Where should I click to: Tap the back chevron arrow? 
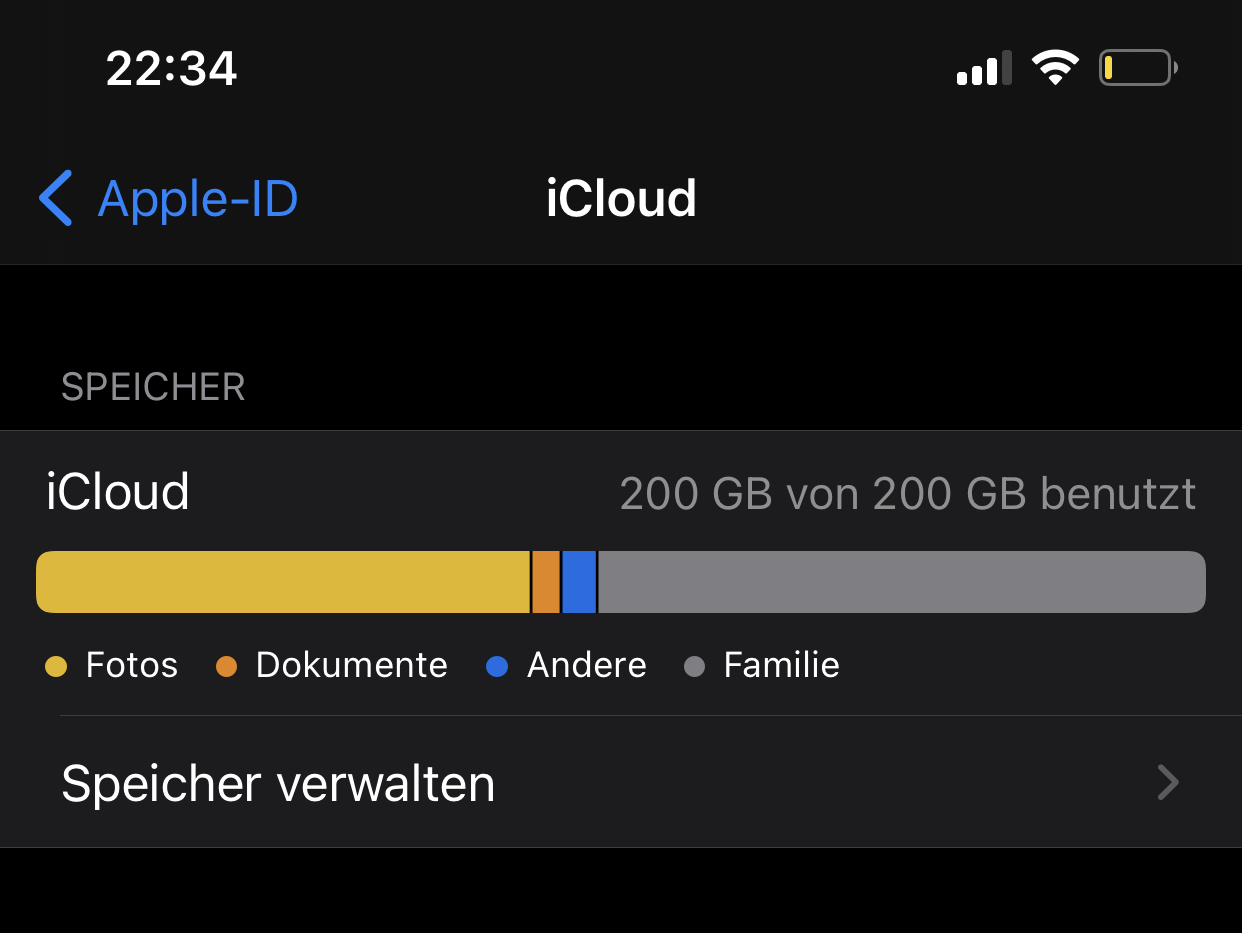pos(56,198)
